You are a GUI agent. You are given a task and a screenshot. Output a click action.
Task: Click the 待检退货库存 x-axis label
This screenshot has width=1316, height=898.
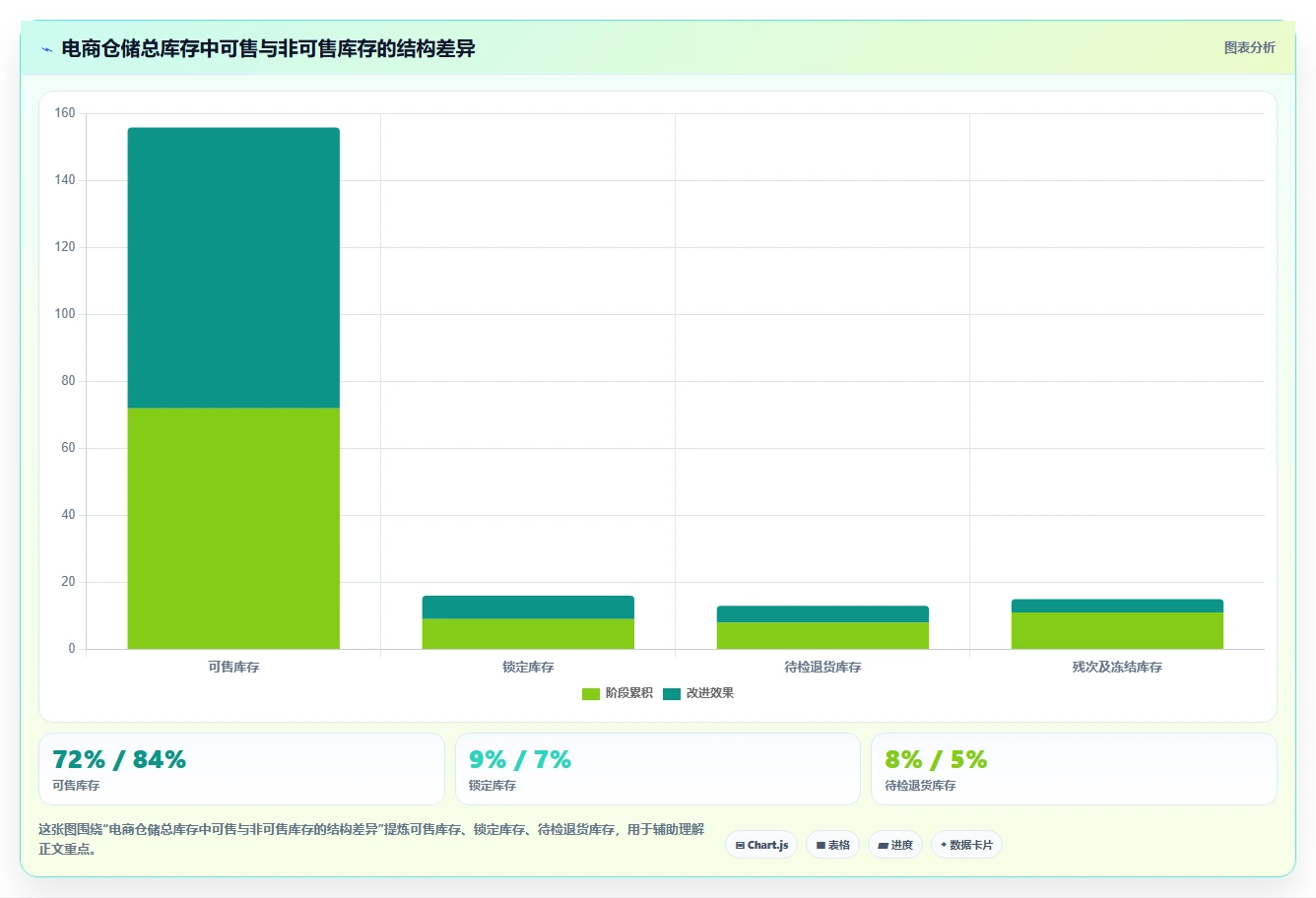point(822,668)
